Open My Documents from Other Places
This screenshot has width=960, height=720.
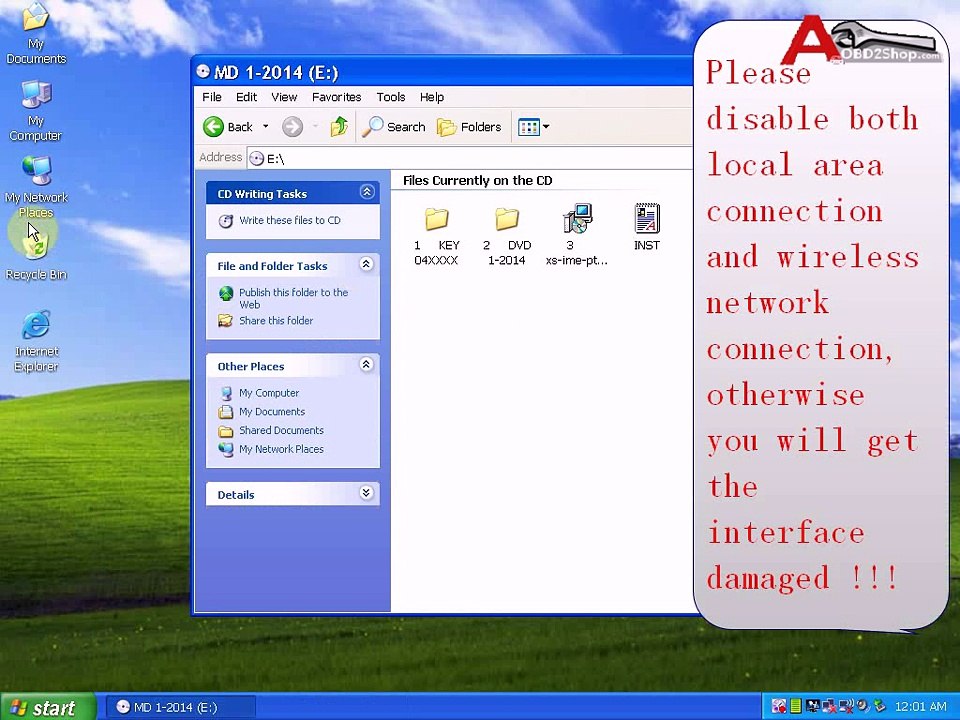click(x=272, y=411)
